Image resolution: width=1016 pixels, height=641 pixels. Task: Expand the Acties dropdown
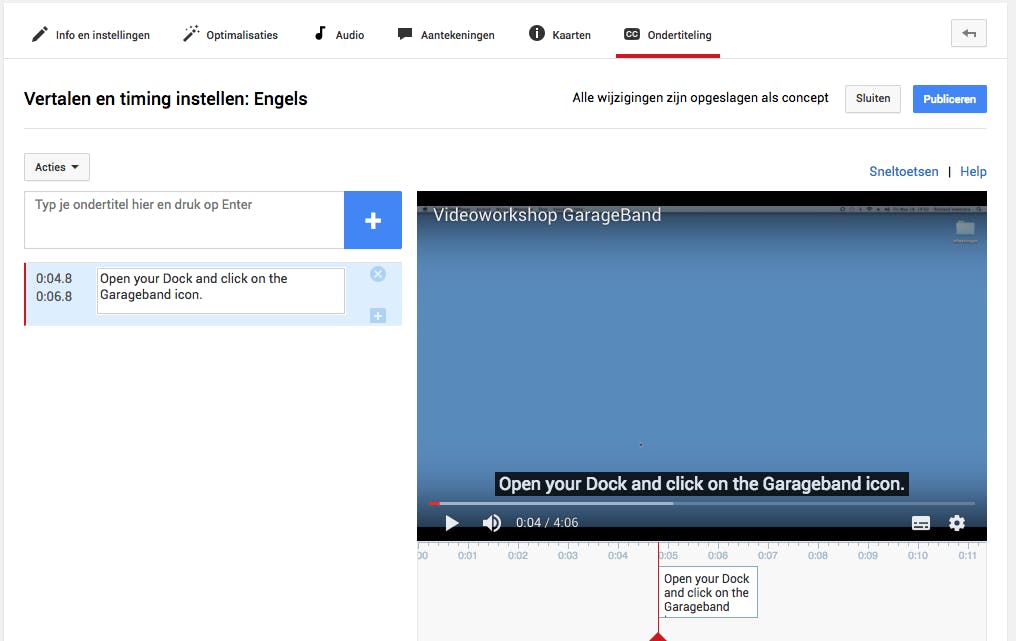click(57, 167)
